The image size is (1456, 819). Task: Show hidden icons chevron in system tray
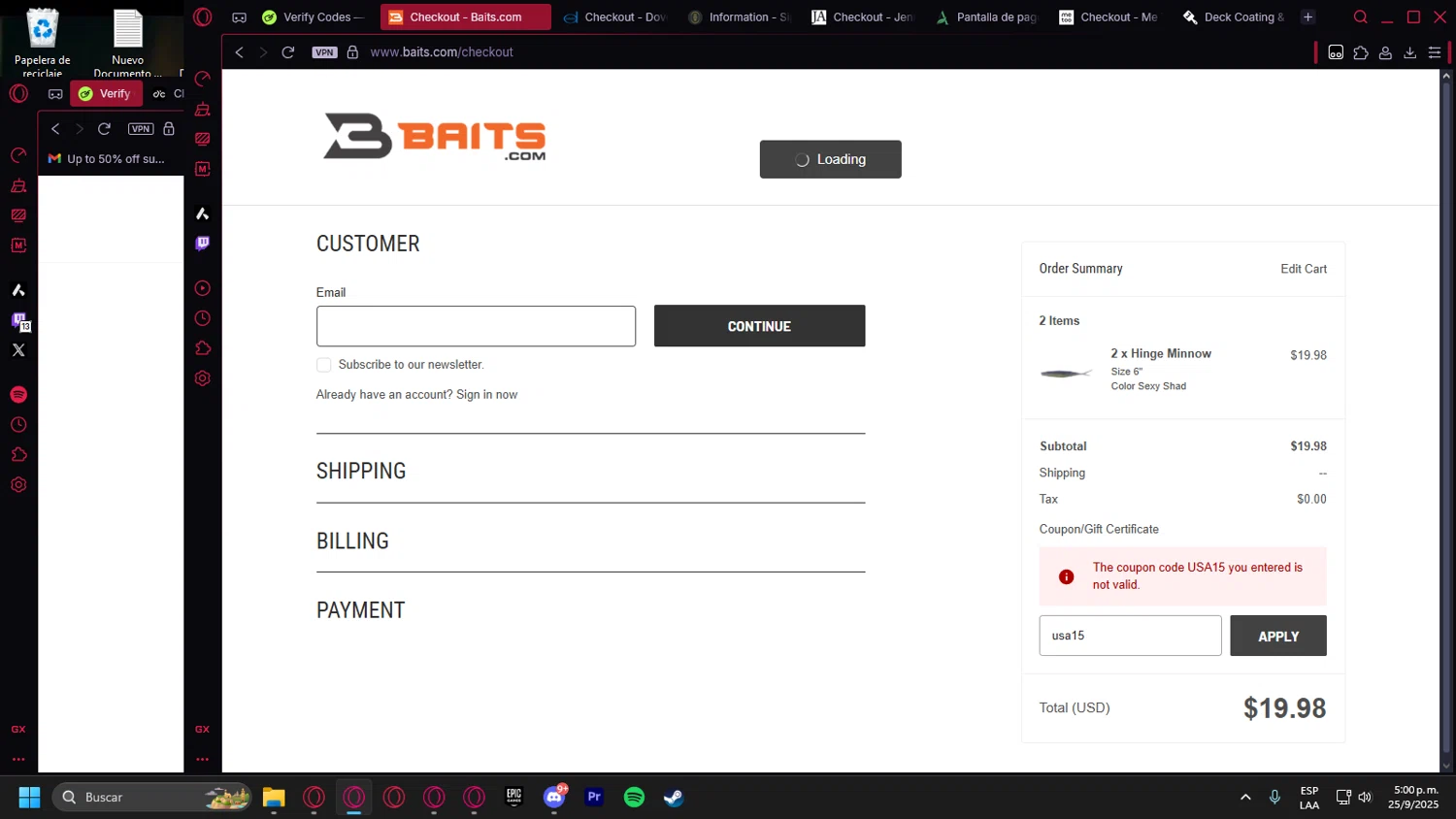(1245, 797)
